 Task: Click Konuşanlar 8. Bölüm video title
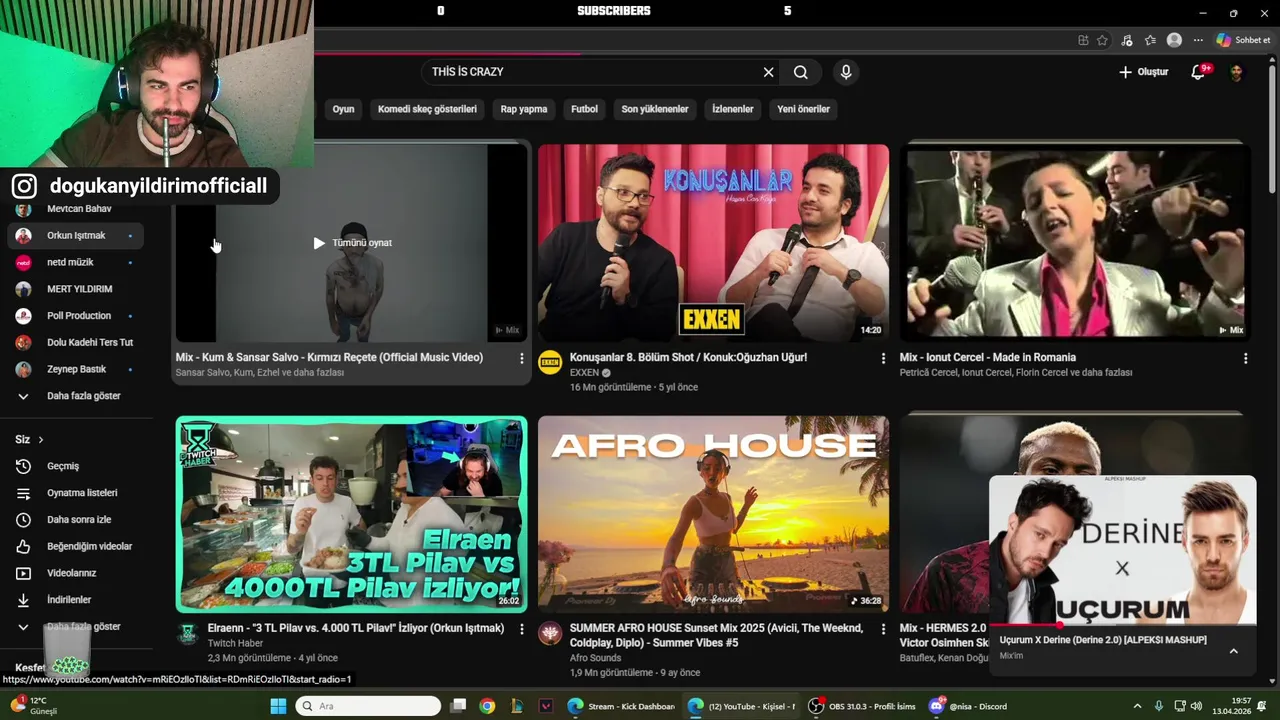tap(688, 357)
